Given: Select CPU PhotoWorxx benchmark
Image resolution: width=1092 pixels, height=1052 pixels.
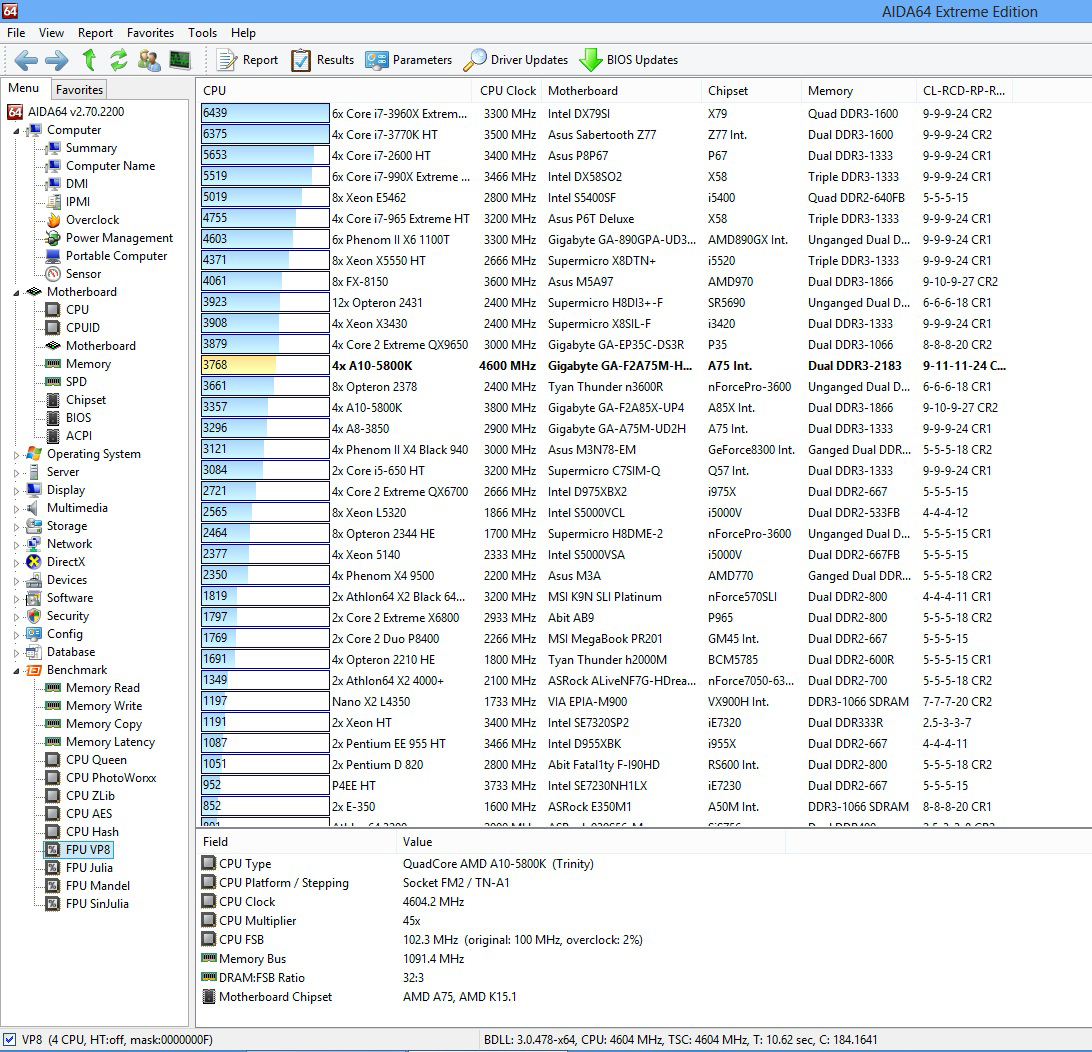Looking at the screenshot, I should 111,778.
